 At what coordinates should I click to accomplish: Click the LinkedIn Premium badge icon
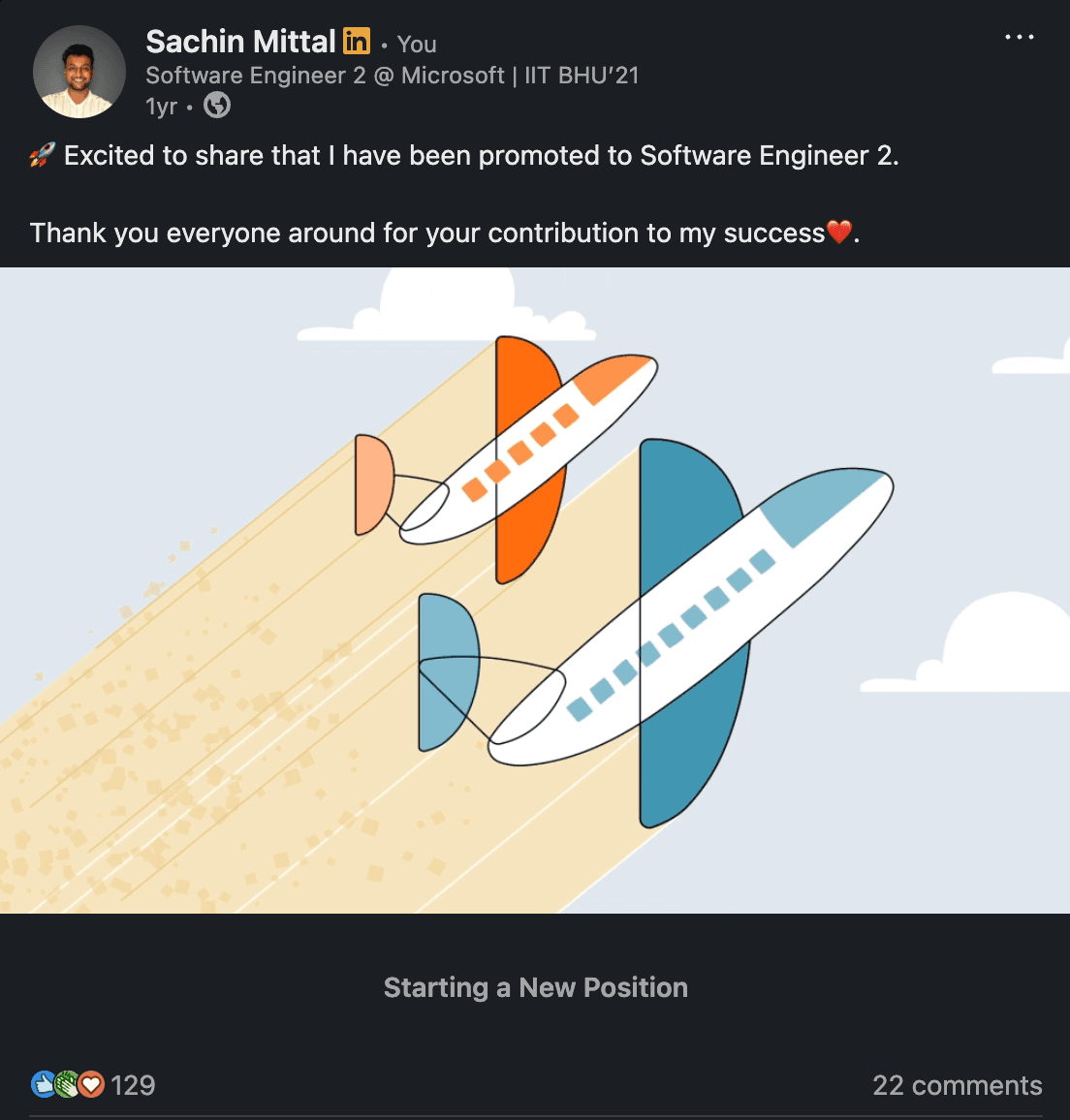click(x=357, y=42)
